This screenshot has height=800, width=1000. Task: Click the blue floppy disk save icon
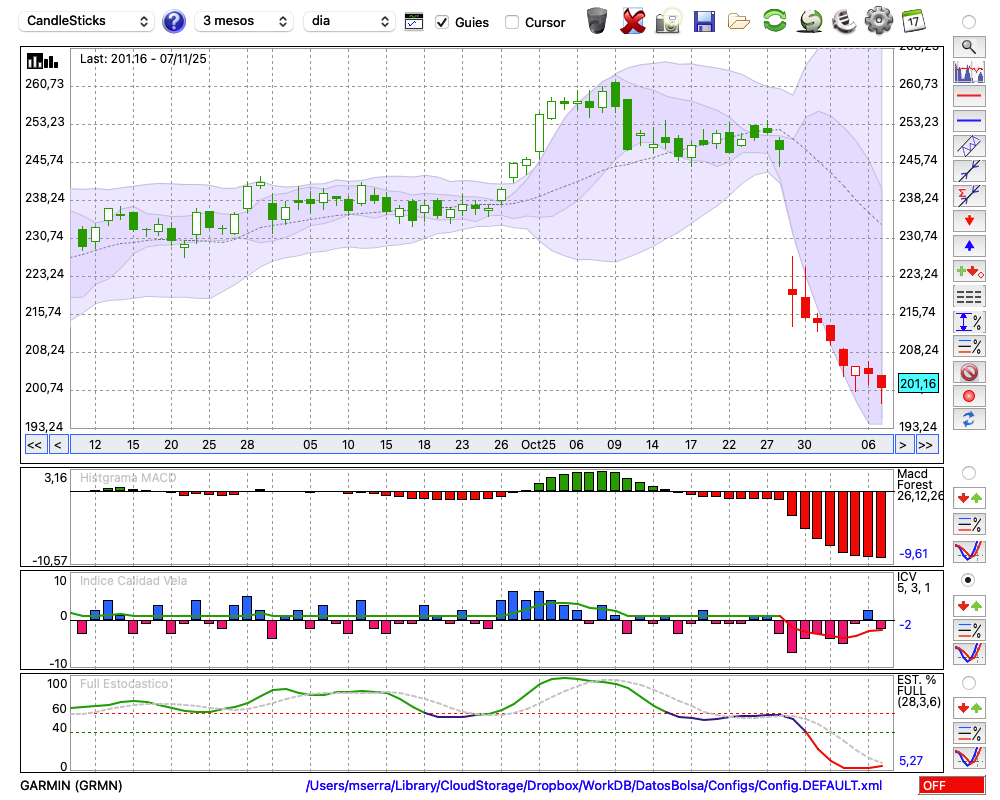(x=704, y=21)
